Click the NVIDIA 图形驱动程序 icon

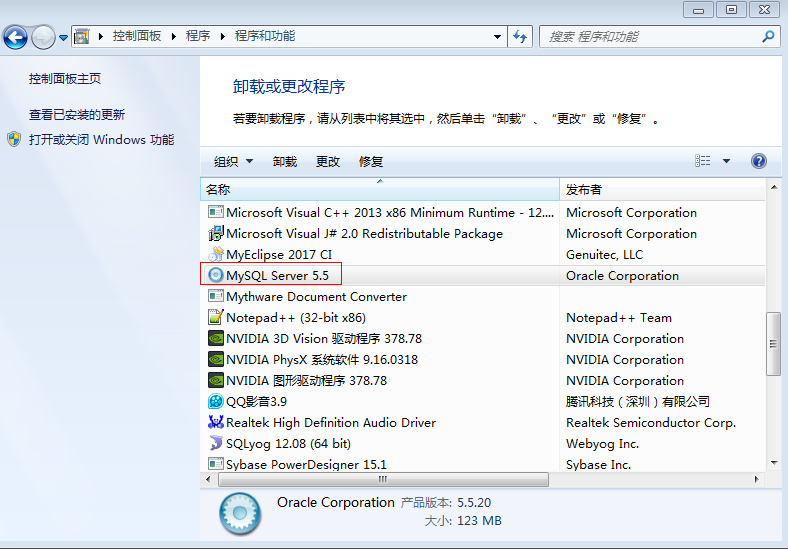coord(216,381)
